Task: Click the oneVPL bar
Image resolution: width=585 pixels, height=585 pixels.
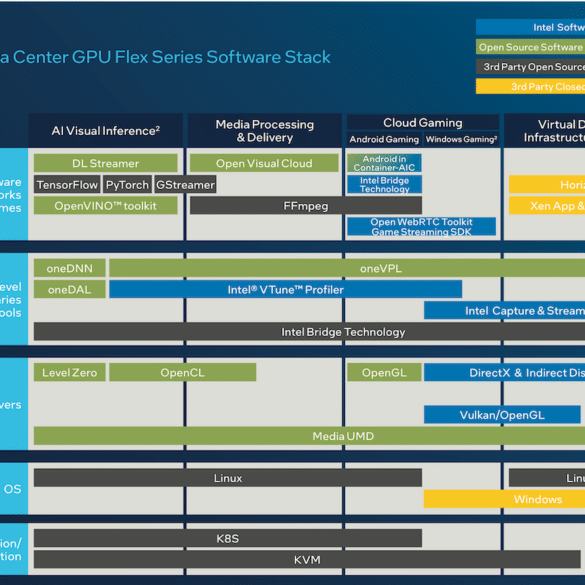Action: coord(347,268)
